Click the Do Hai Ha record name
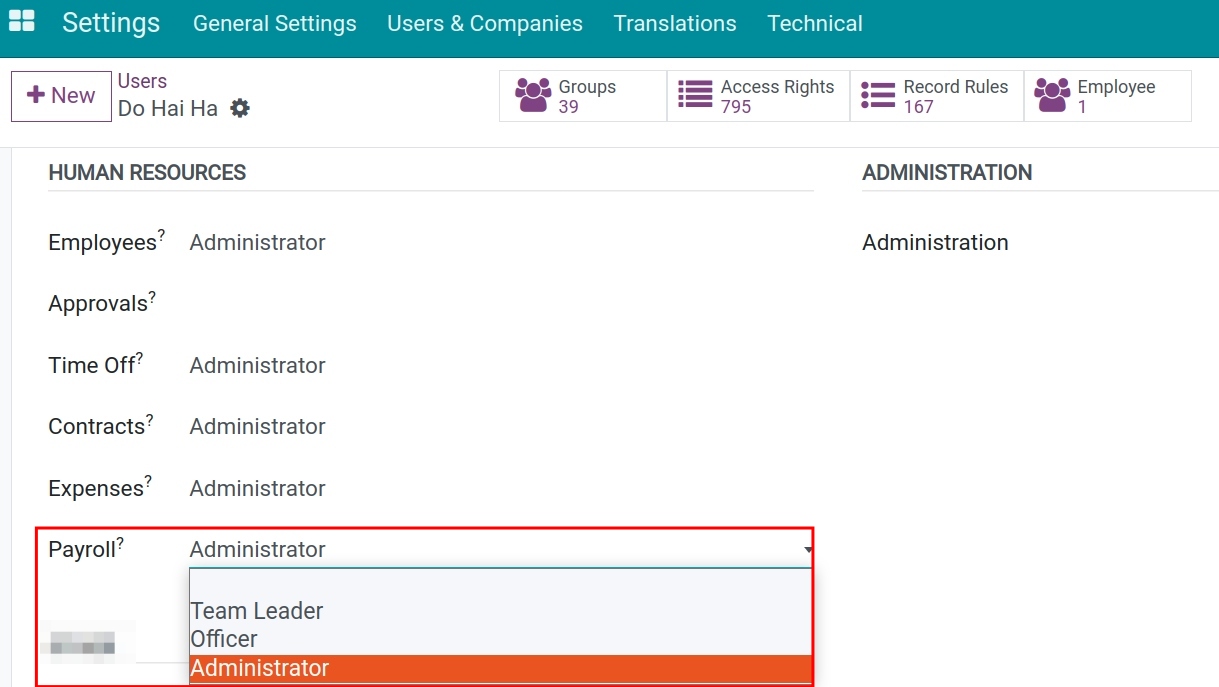This screenshot has width=1219, height=687. point(168,109)
